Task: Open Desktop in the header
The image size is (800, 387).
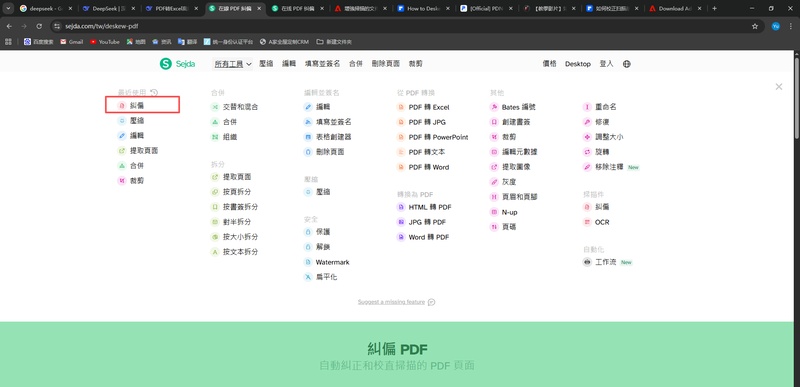Action: [578, 64]
